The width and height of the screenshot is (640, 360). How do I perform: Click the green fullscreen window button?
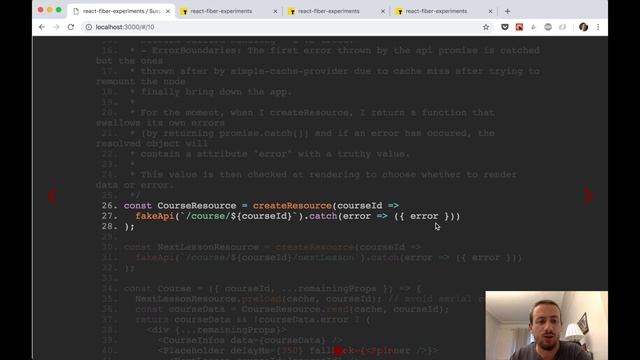click(x=58, y=10)
